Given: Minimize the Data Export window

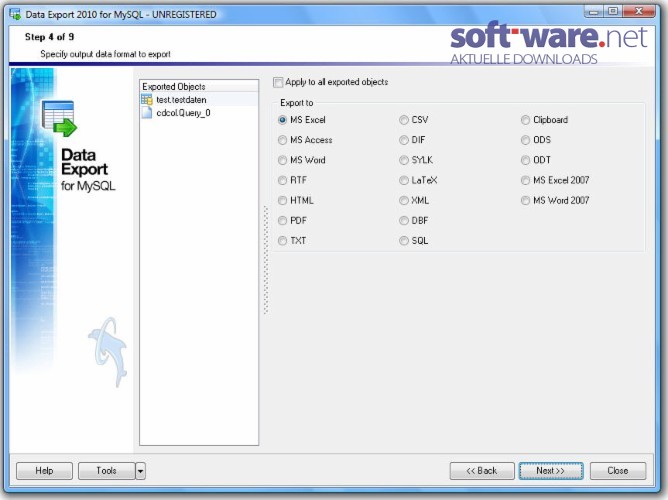Looking at the screenshot, I should tap(593, 12).
